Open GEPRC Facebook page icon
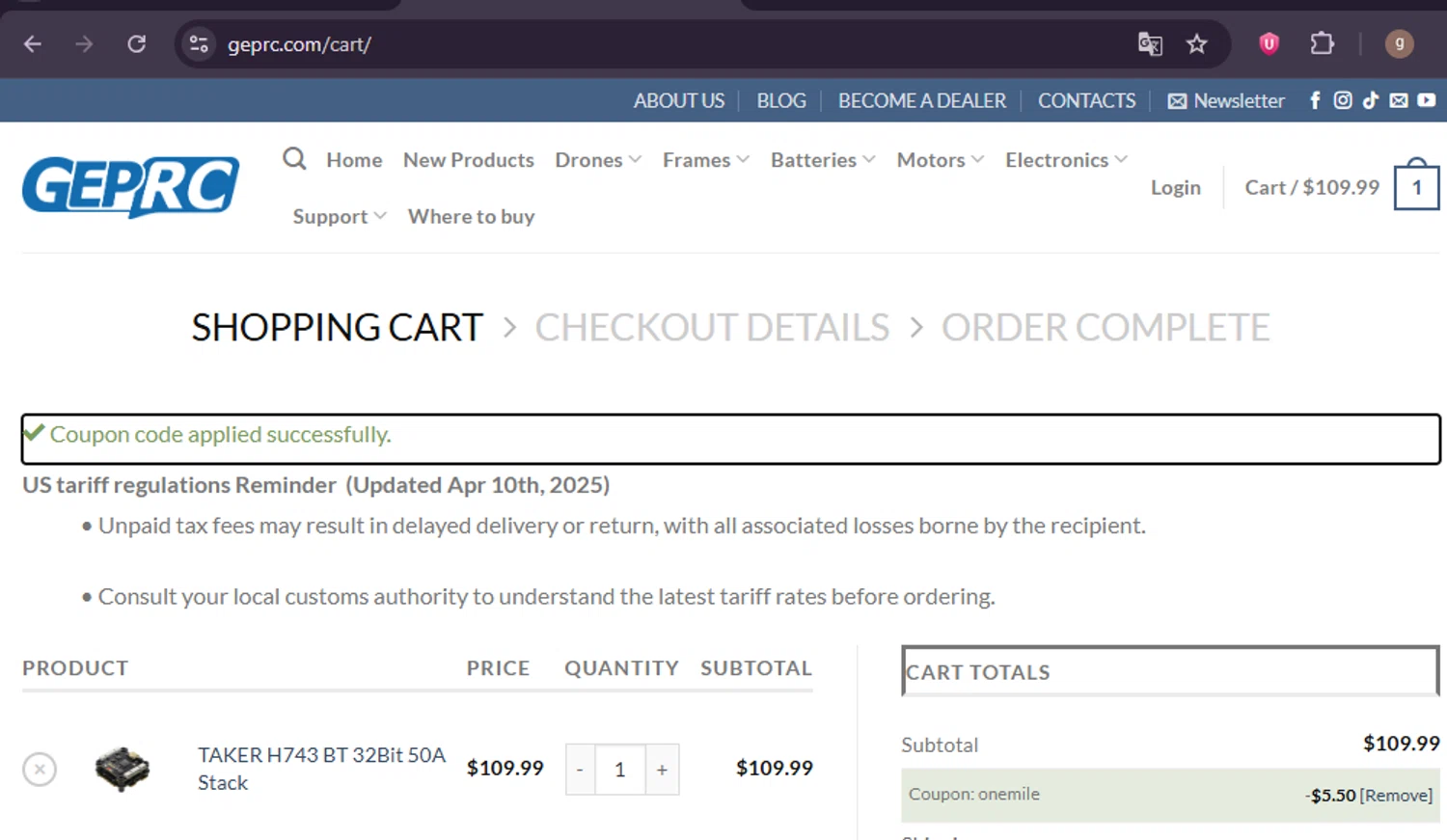The image size is (1447, 840). [x=1315, y=100]
